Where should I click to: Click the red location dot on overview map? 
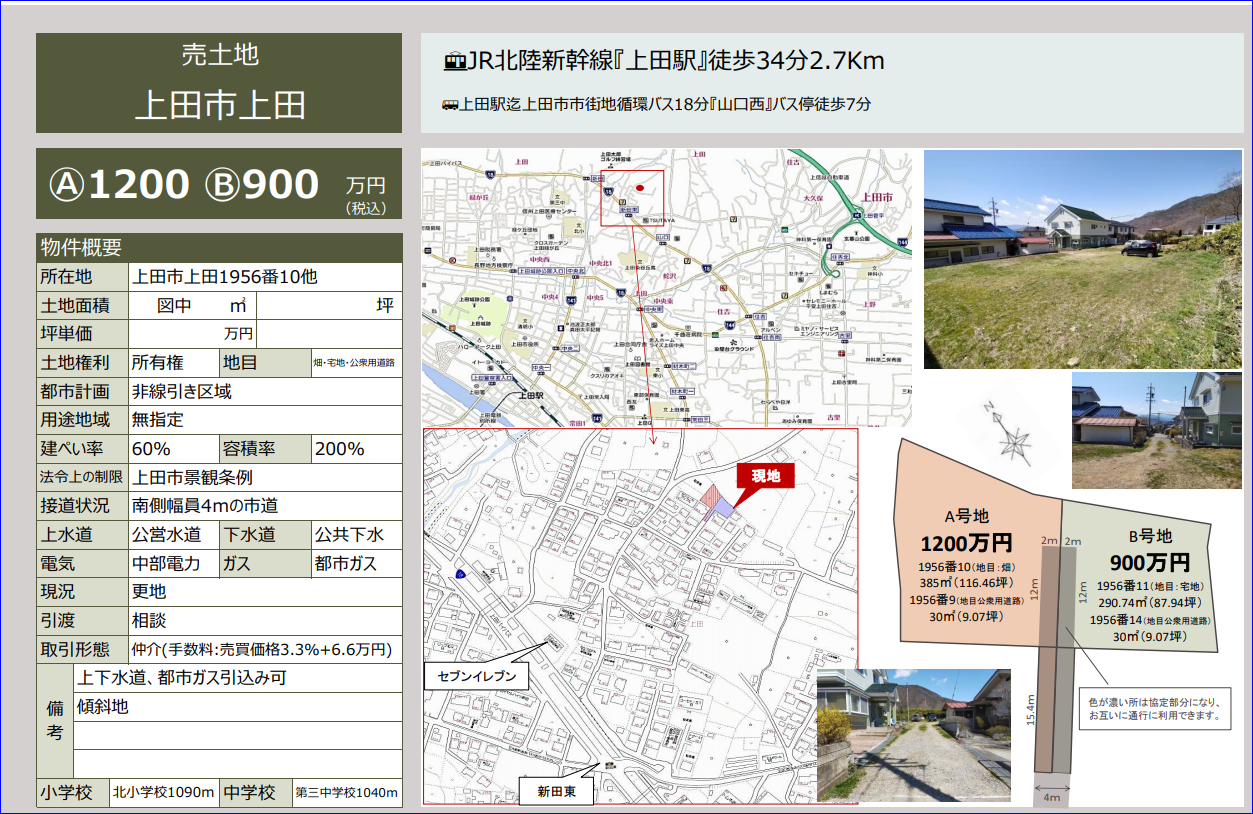coord(639,187)
